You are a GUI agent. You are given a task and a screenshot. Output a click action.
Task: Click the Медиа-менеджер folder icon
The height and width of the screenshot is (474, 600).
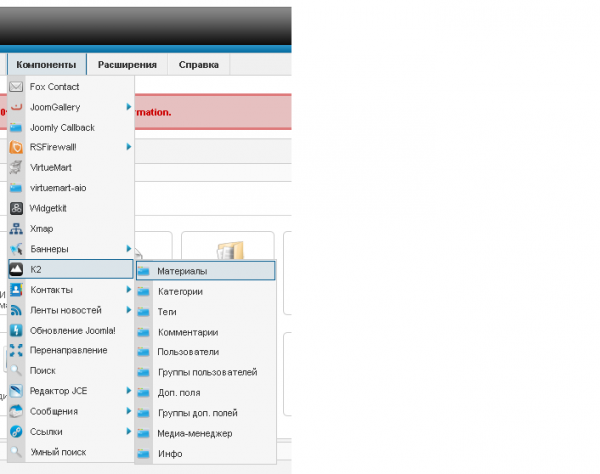[x=143, y=433]
